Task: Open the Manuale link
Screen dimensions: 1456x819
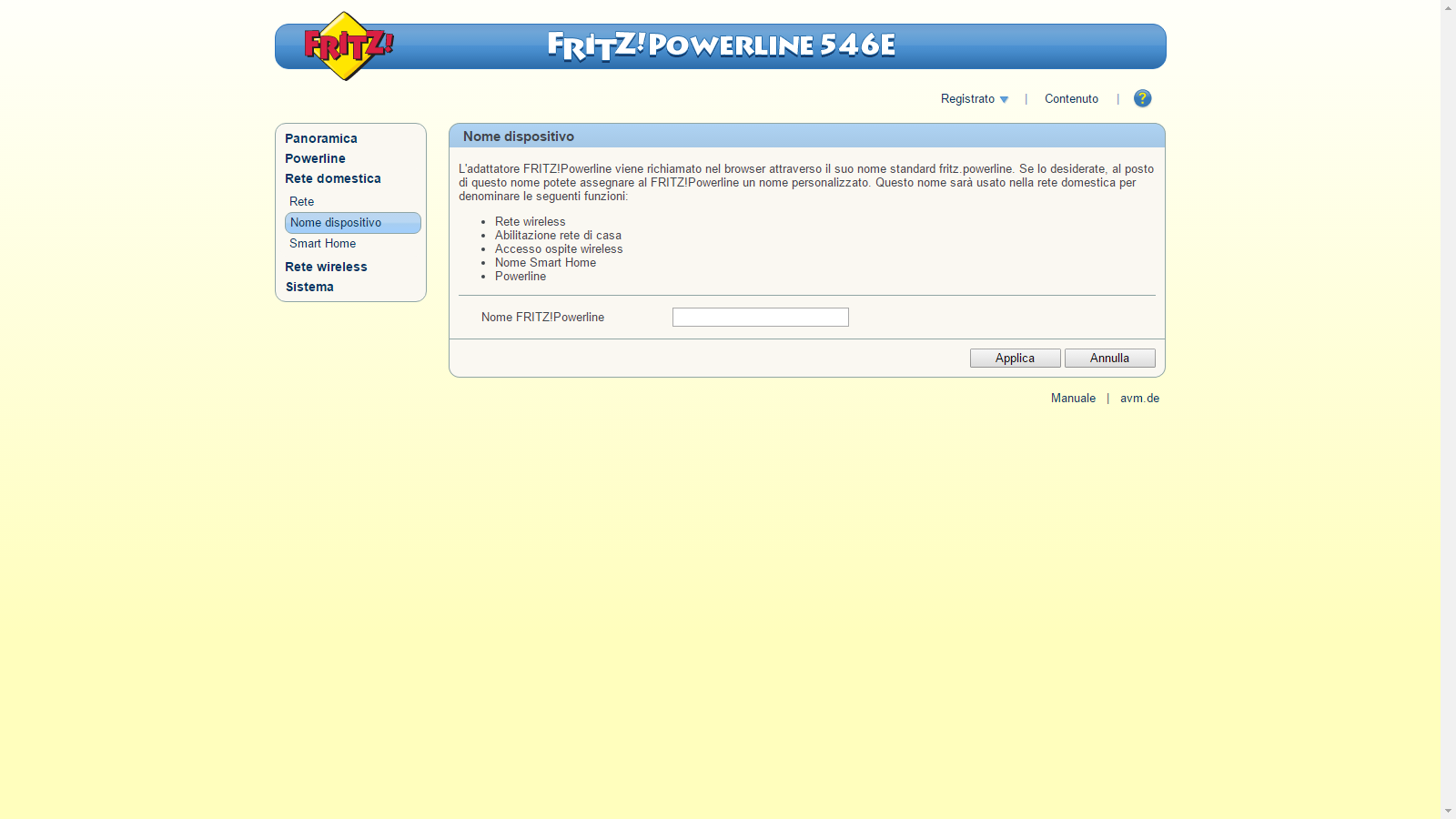Action: (x=1073, y=399)
